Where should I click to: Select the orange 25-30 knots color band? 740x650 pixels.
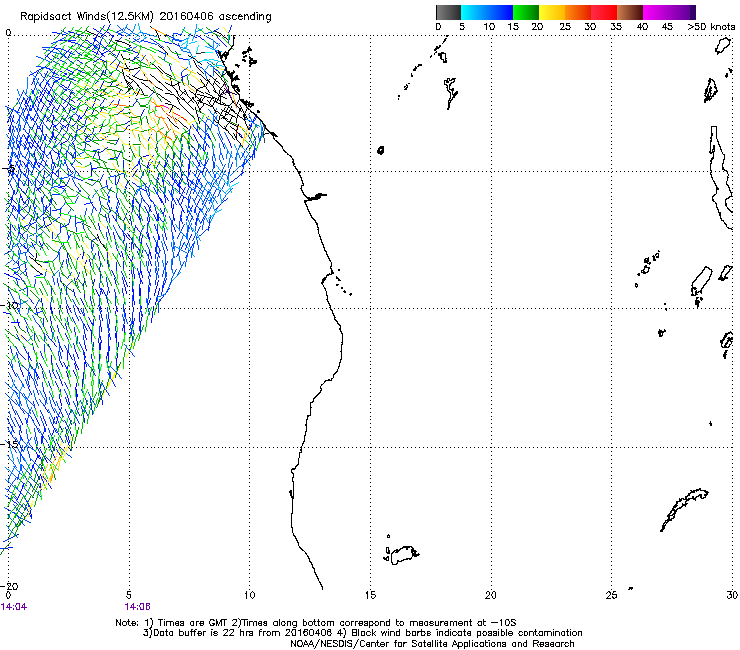(578, 12)
